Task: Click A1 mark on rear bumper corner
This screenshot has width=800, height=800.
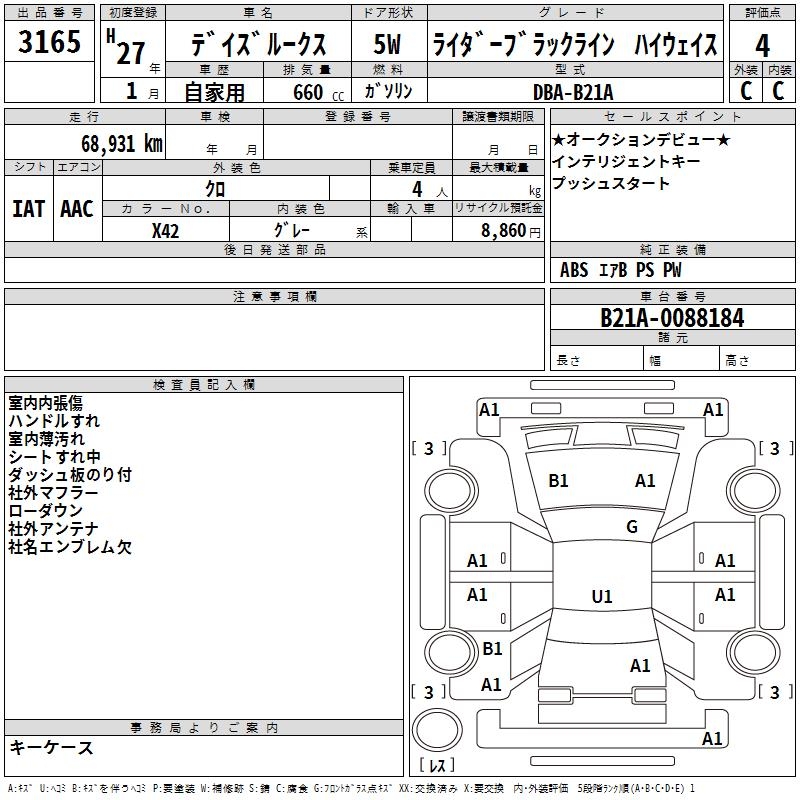Action: pyautogui.click(x=712, y=738)
